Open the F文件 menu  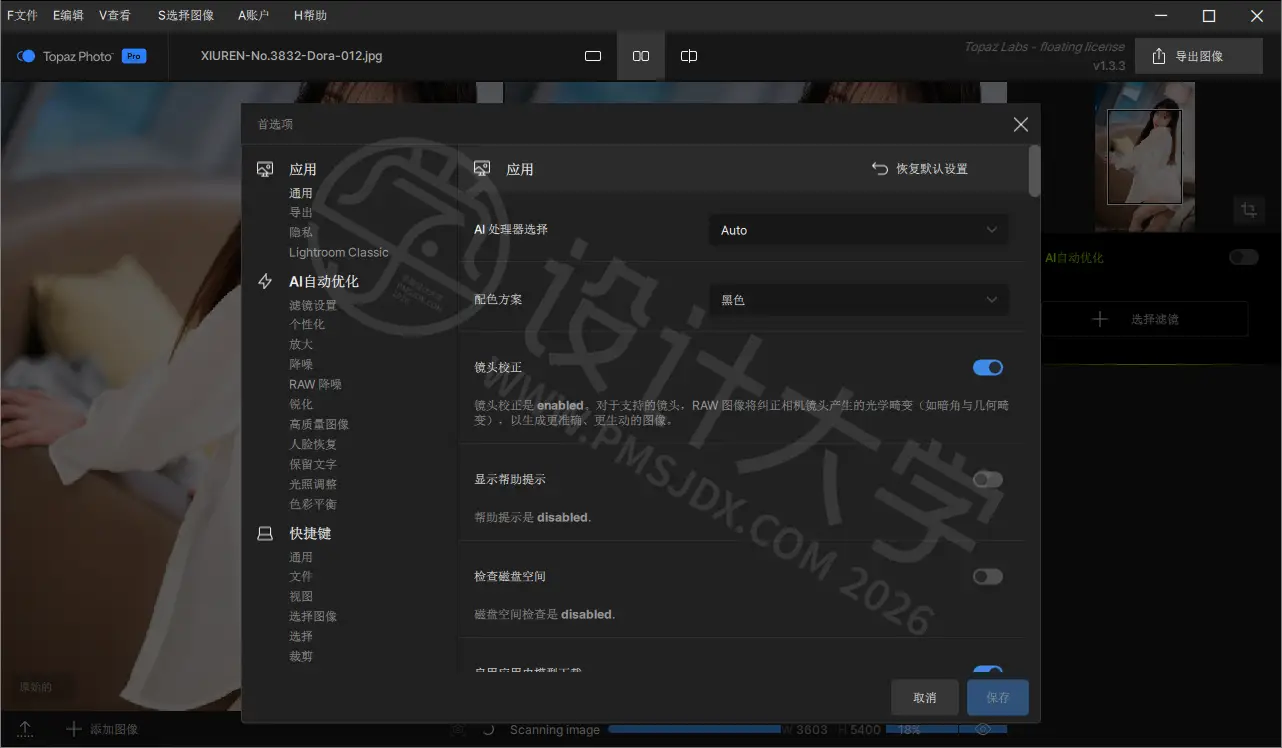coord(22,15)
